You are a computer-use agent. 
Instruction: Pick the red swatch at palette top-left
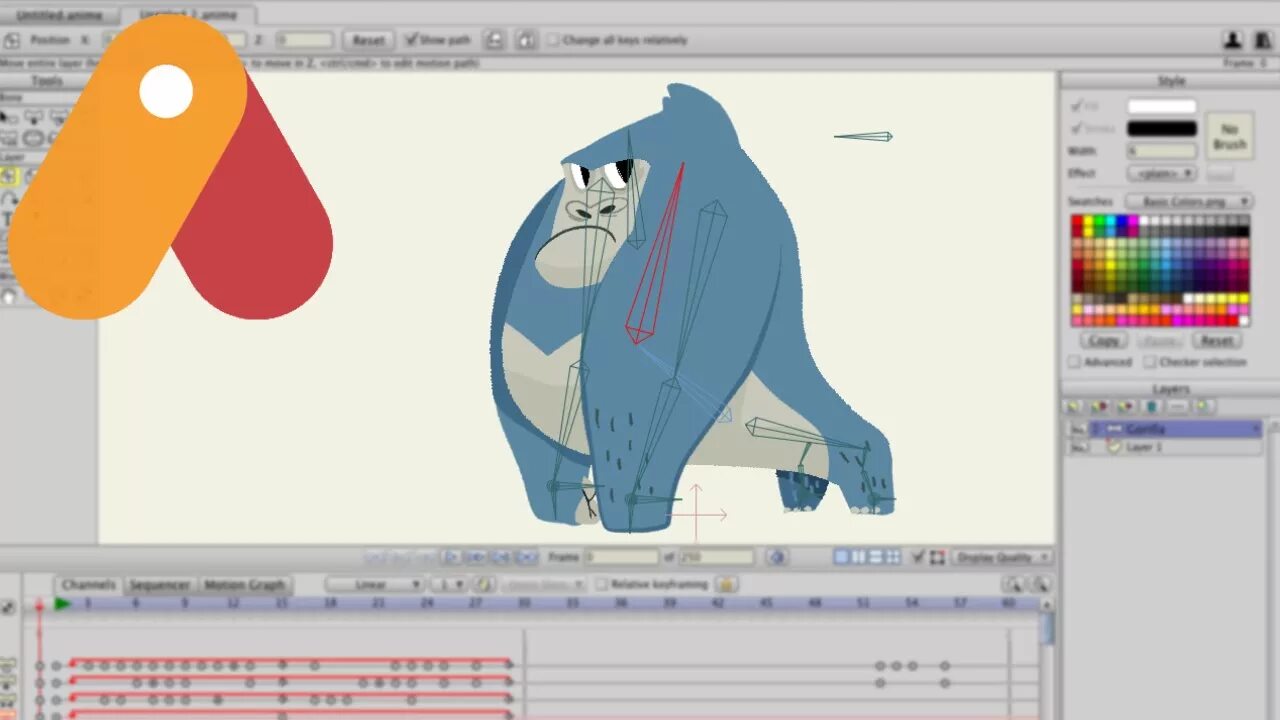(1077, 219)
